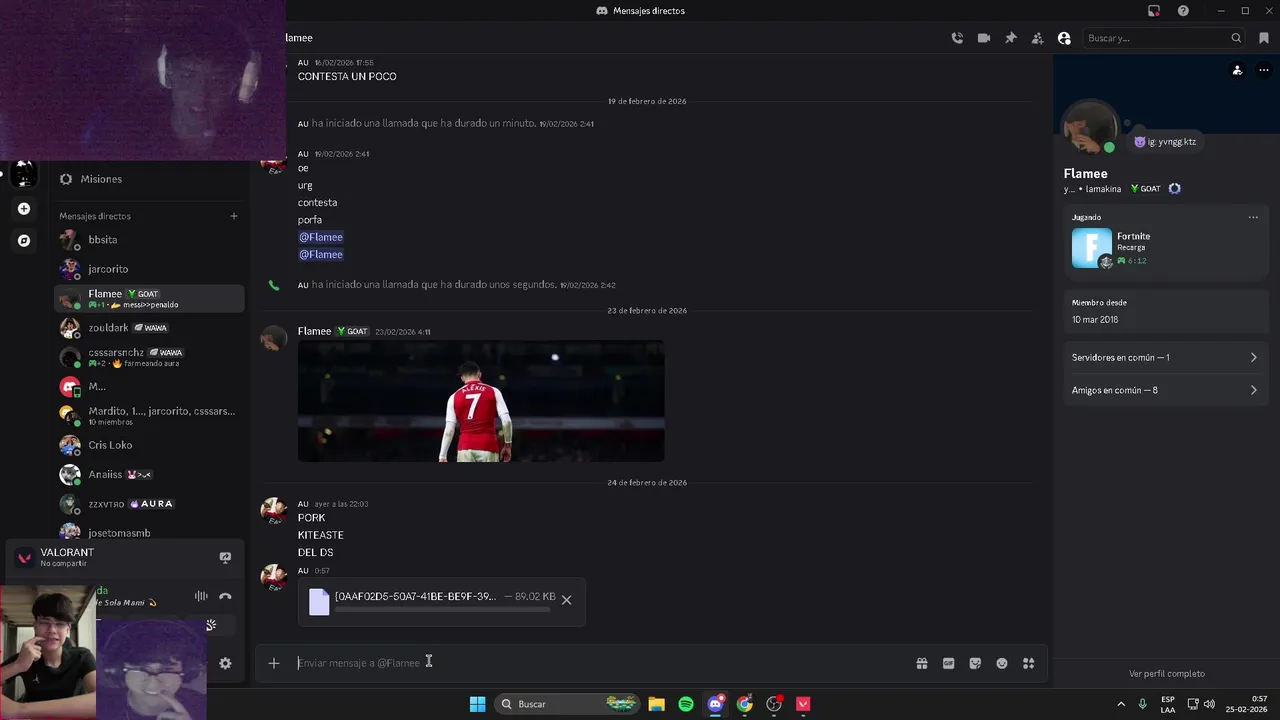The width and height of the screenshot is (1280, 720).
Task: Click Flamee's username above the image message
Action: pyautogui.click(x=314, y=331)
